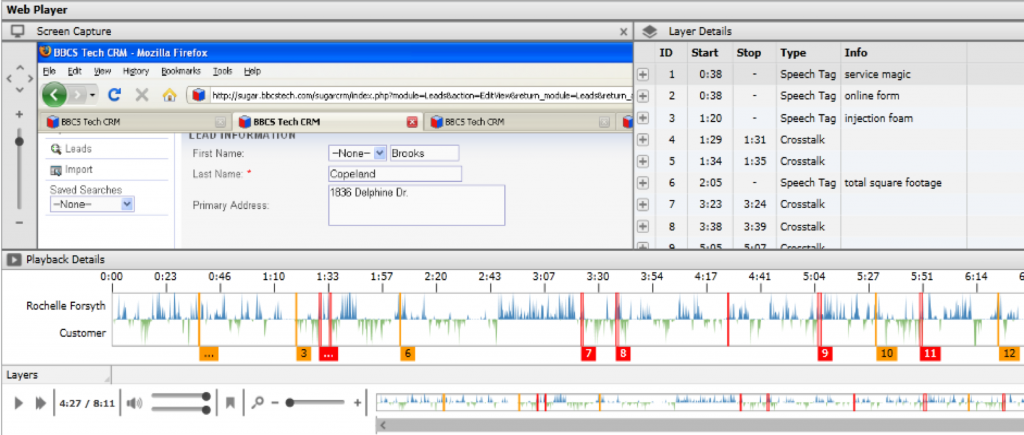Open the Help menu in Firefox

tap(252, 71)
